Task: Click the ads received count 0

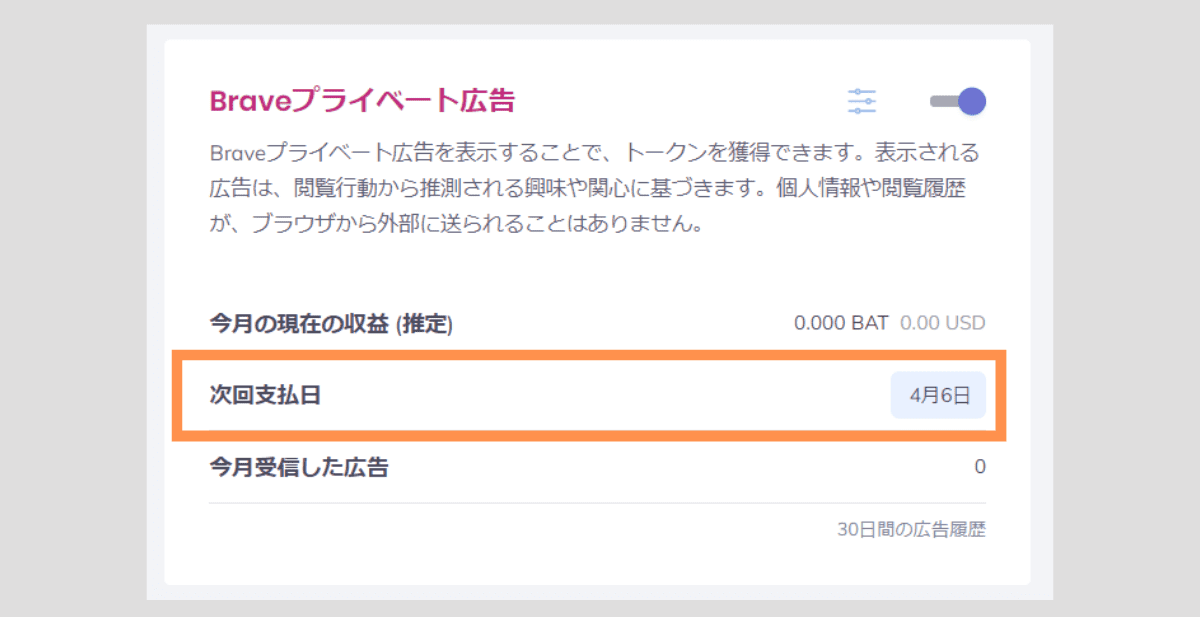Action: pos(980,467)
